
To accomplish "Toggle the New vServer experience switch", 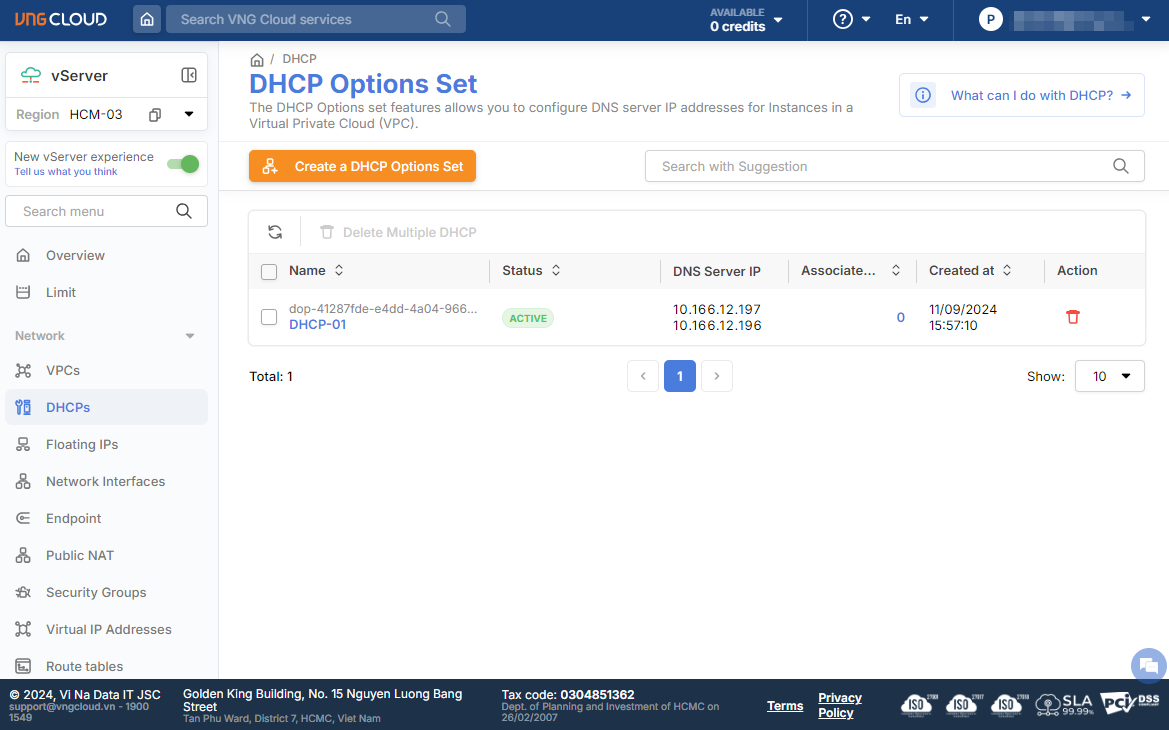I will [183, 164].
